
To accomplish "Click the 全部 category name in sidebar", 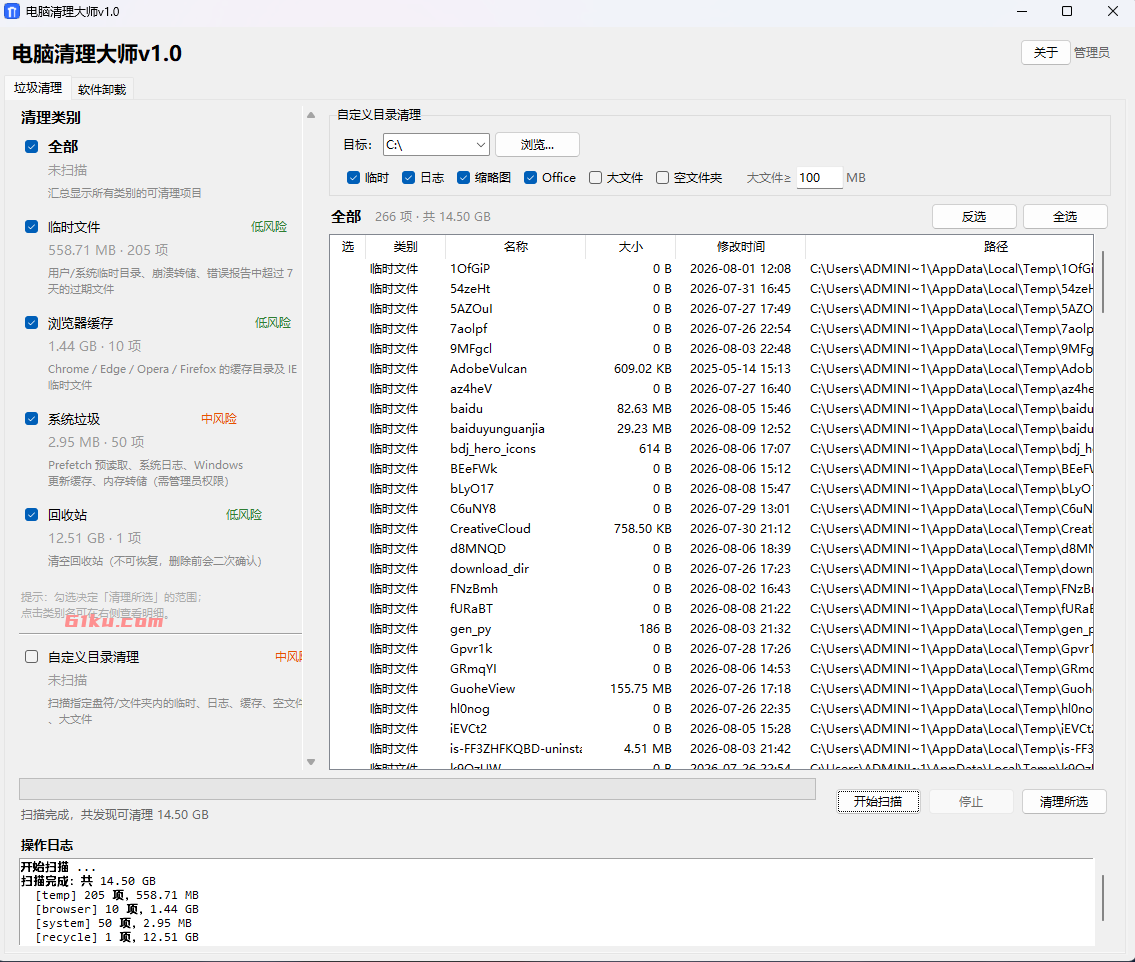I will [x=63, y=147].
